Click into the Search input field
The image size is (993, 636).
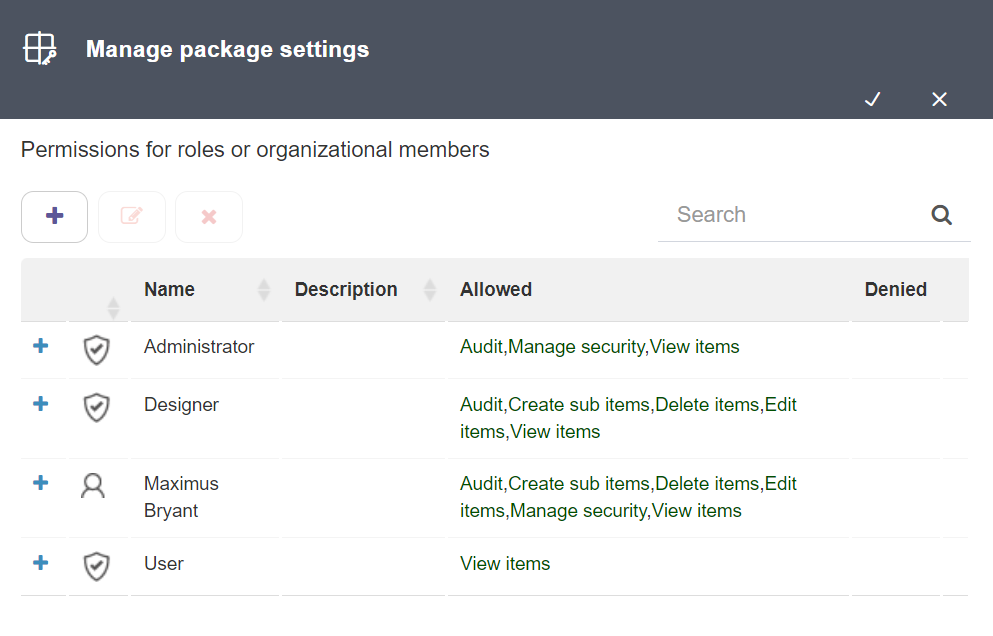[x=794, y=215]
